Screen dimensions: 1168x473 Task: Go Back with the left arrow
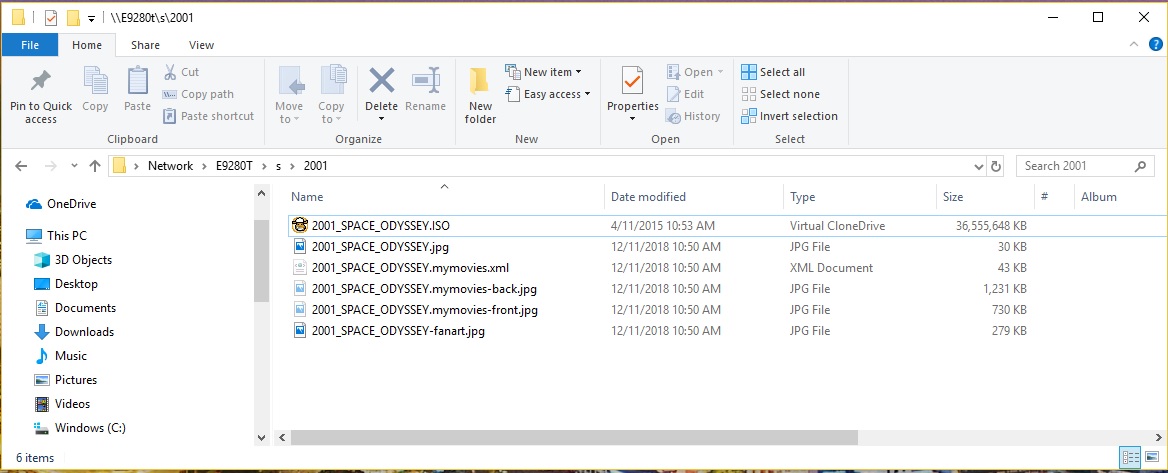click(x=21, y=166)
